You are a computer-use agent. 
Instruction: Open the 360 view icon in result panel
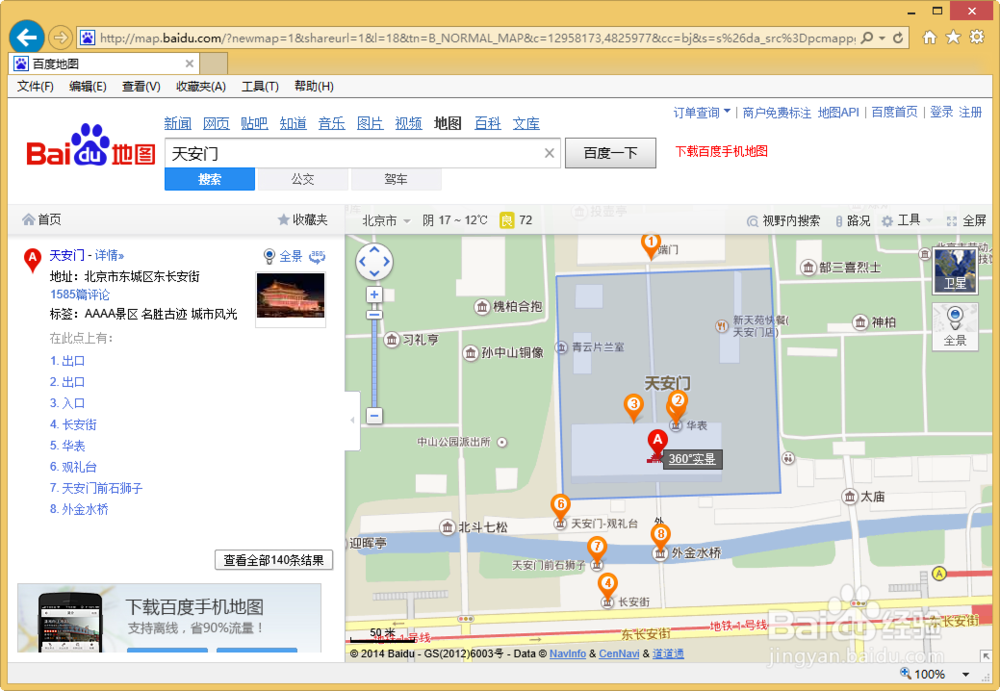click(x=317, y=256)
